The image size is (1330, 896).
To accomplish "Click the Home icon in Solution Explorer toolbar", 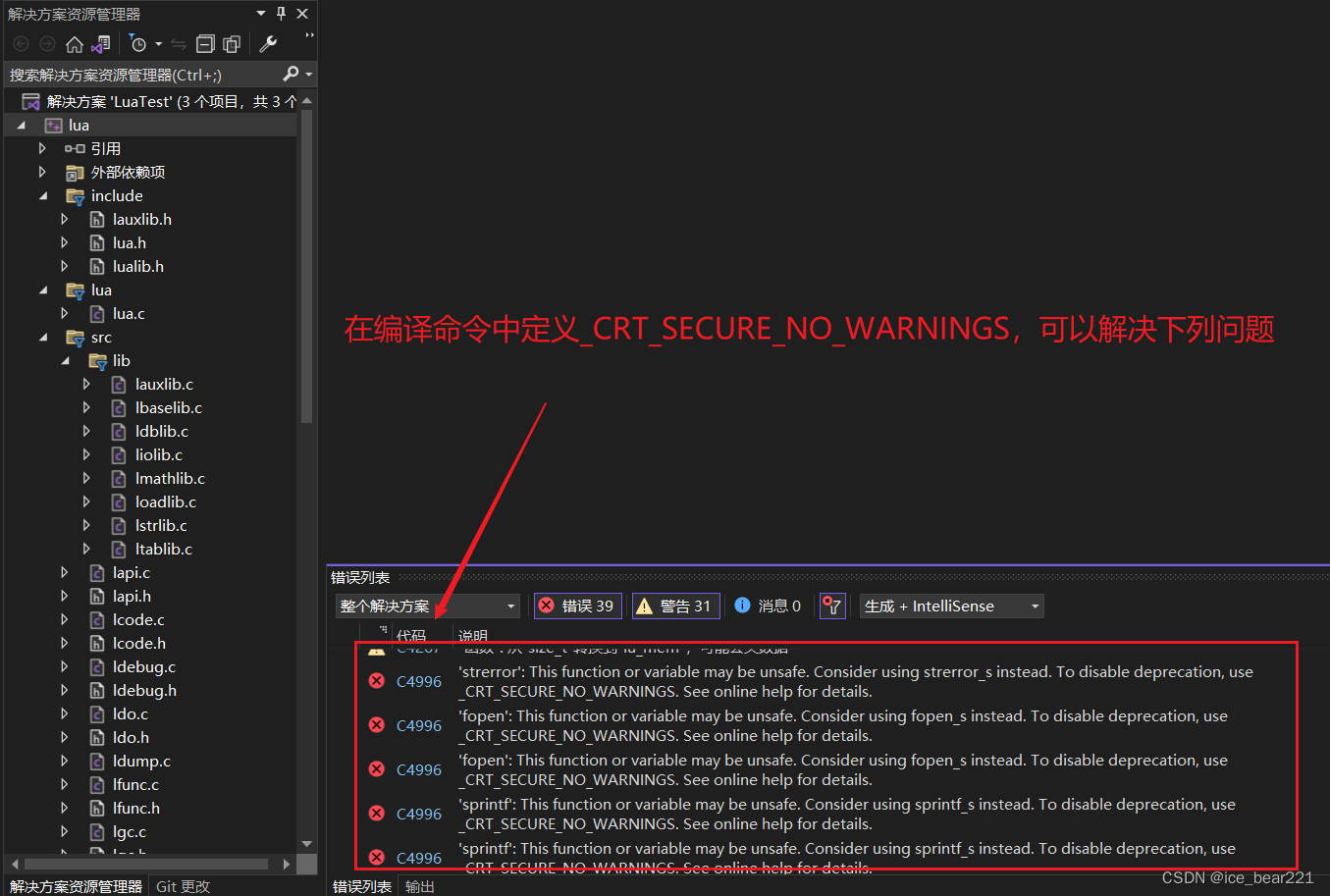I will pos(75,43).
